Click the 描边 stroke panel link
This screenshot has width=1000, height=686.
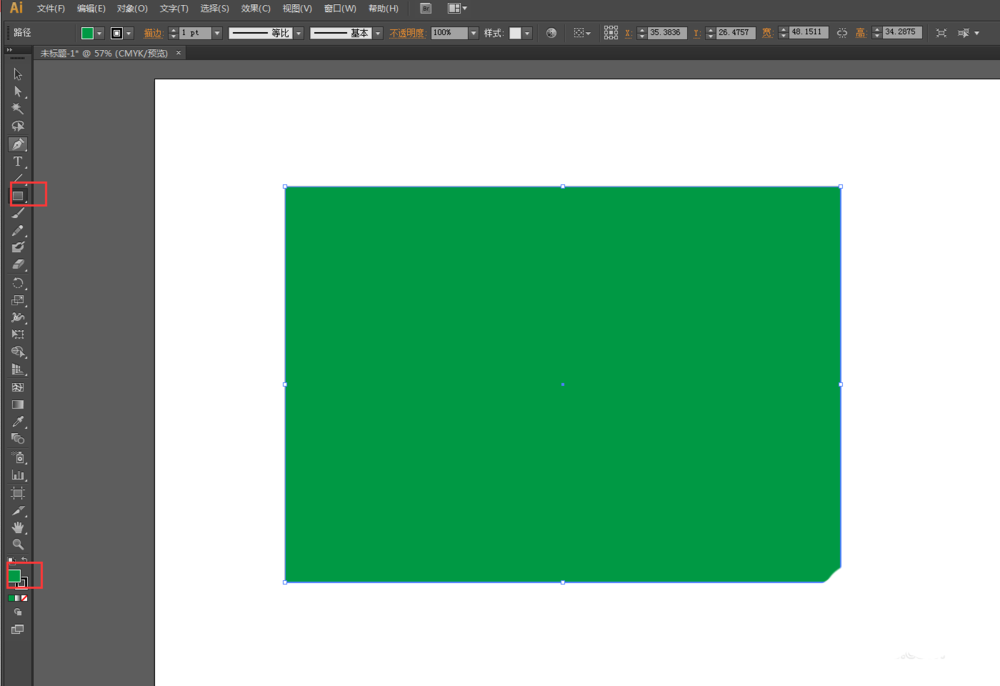(x=152, y=33)
